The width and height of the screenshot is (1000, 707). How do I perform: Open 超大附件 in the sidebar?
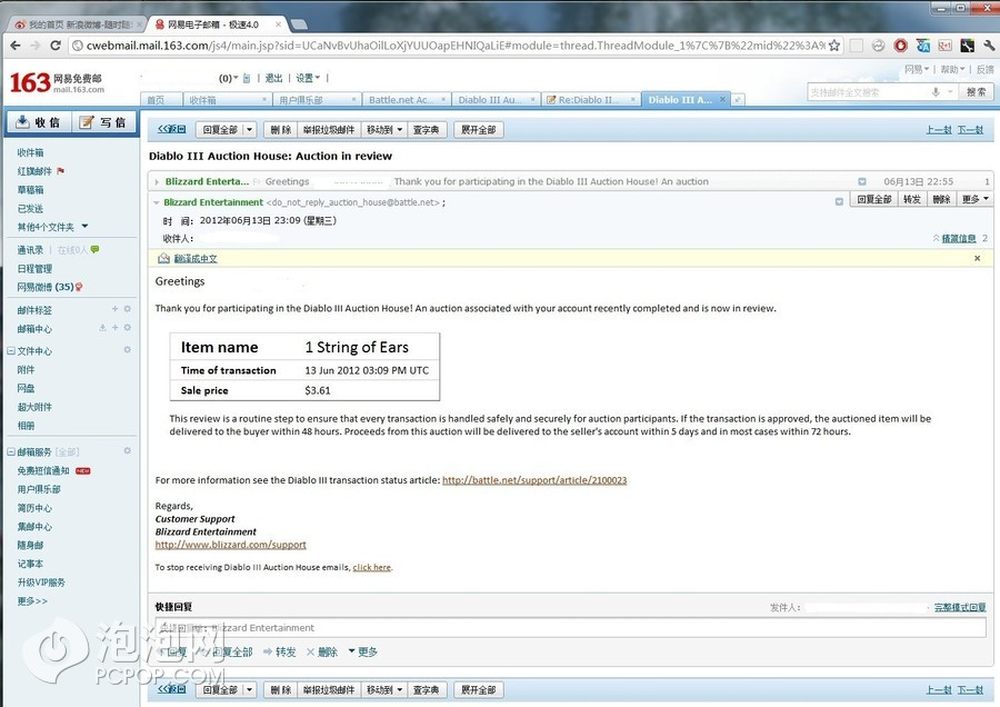click(34, 407)
